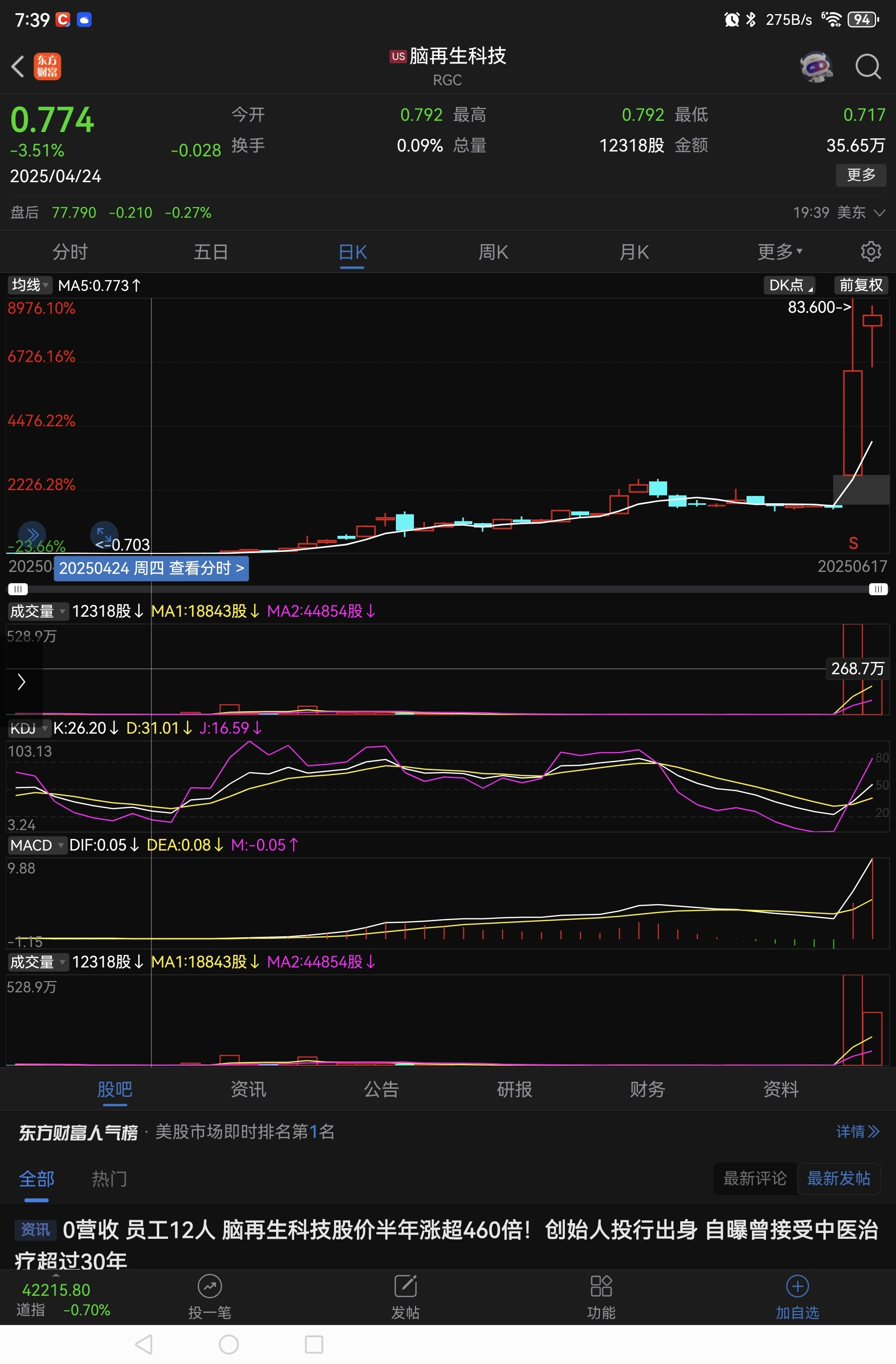Go back with the top-left arrow
The height and width of the screenshot is (1364, 896).
point(18,66)
